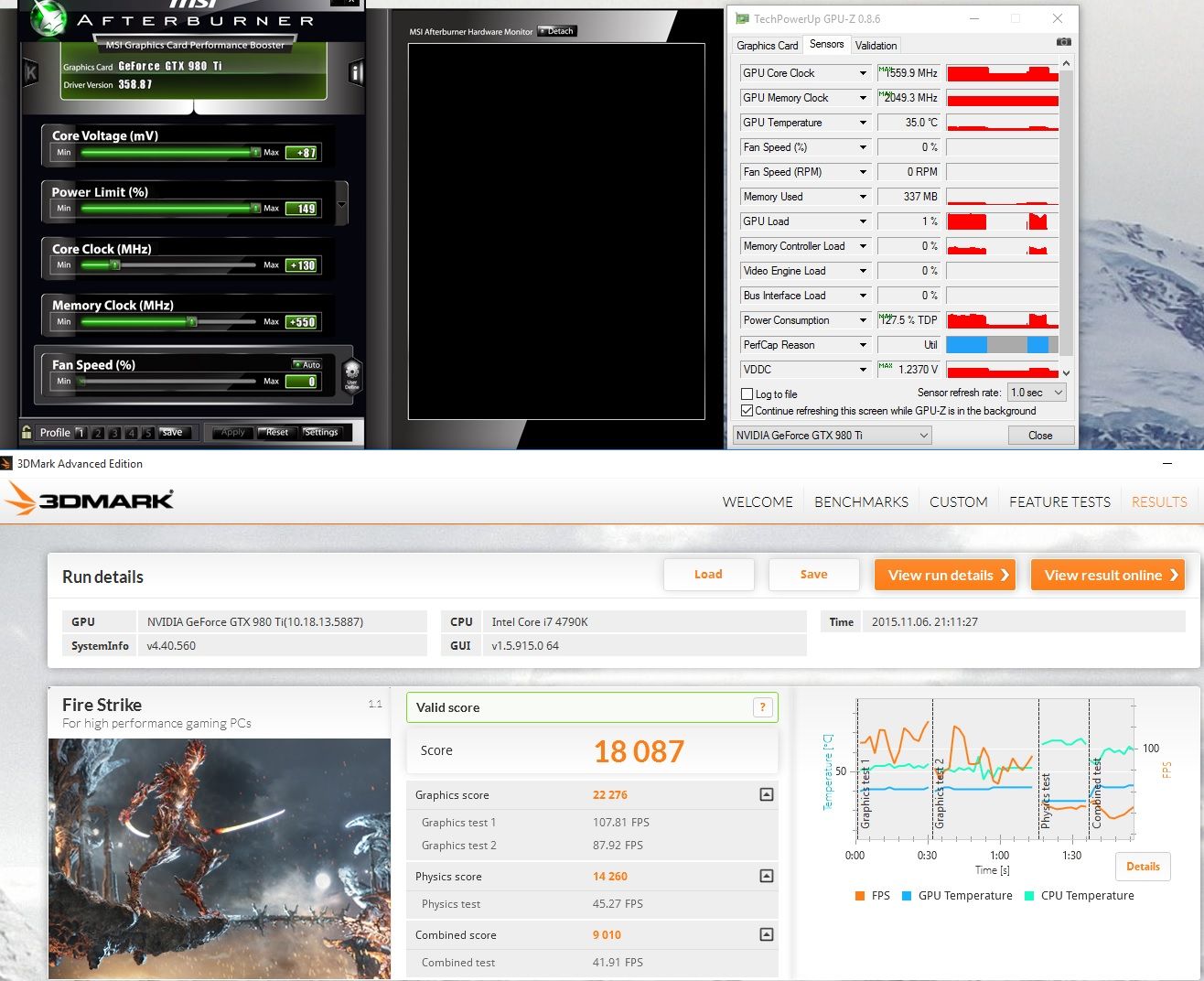Click the Memory Clock +550 value field
1204x981 pixels.
302,322
